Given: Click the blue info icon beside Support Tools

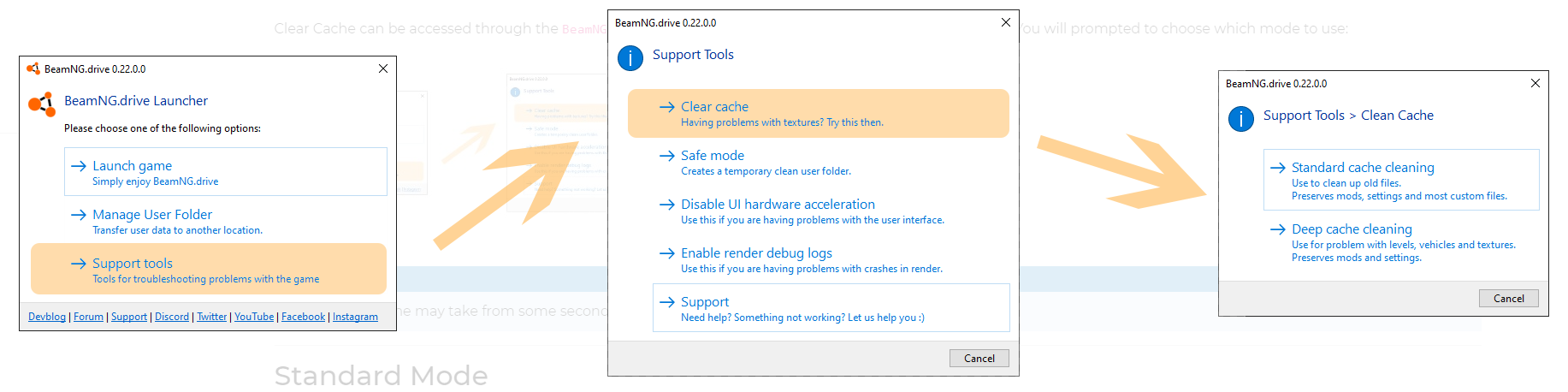Looking at the screenshot, I should point(630,58).
